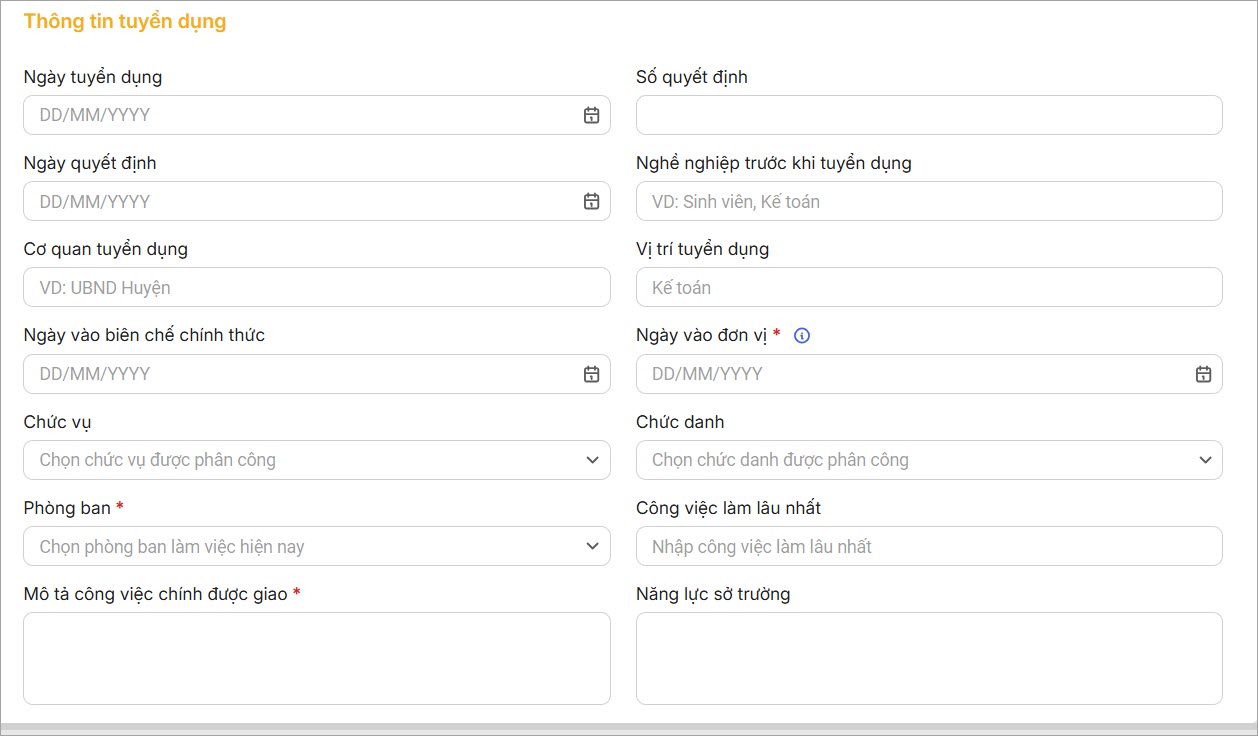Open calendar for Ngày vào biên chế chính thức
Image resolution: width=1258 pixels, height=736 pixels.
(x=591, y=374)
